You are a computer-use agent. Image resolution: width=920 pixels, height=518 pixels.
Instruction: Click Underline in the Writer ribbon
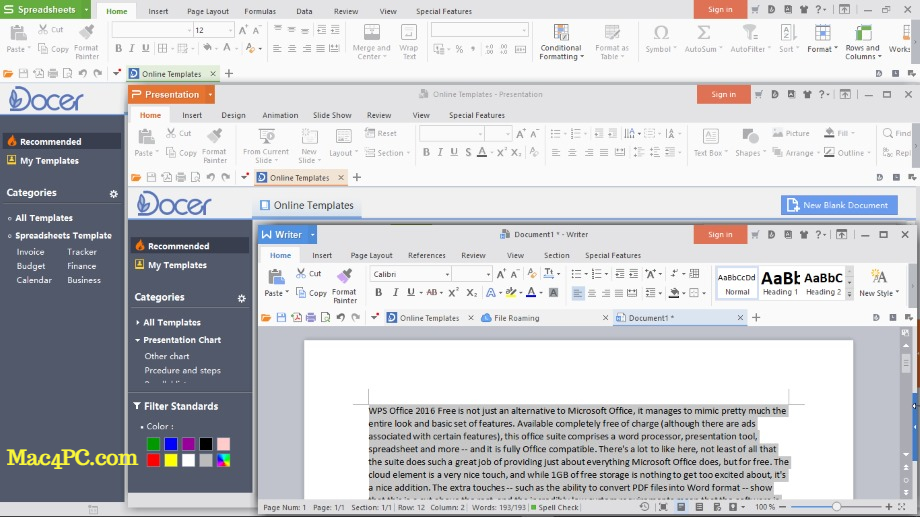click(x=411, y=292)
